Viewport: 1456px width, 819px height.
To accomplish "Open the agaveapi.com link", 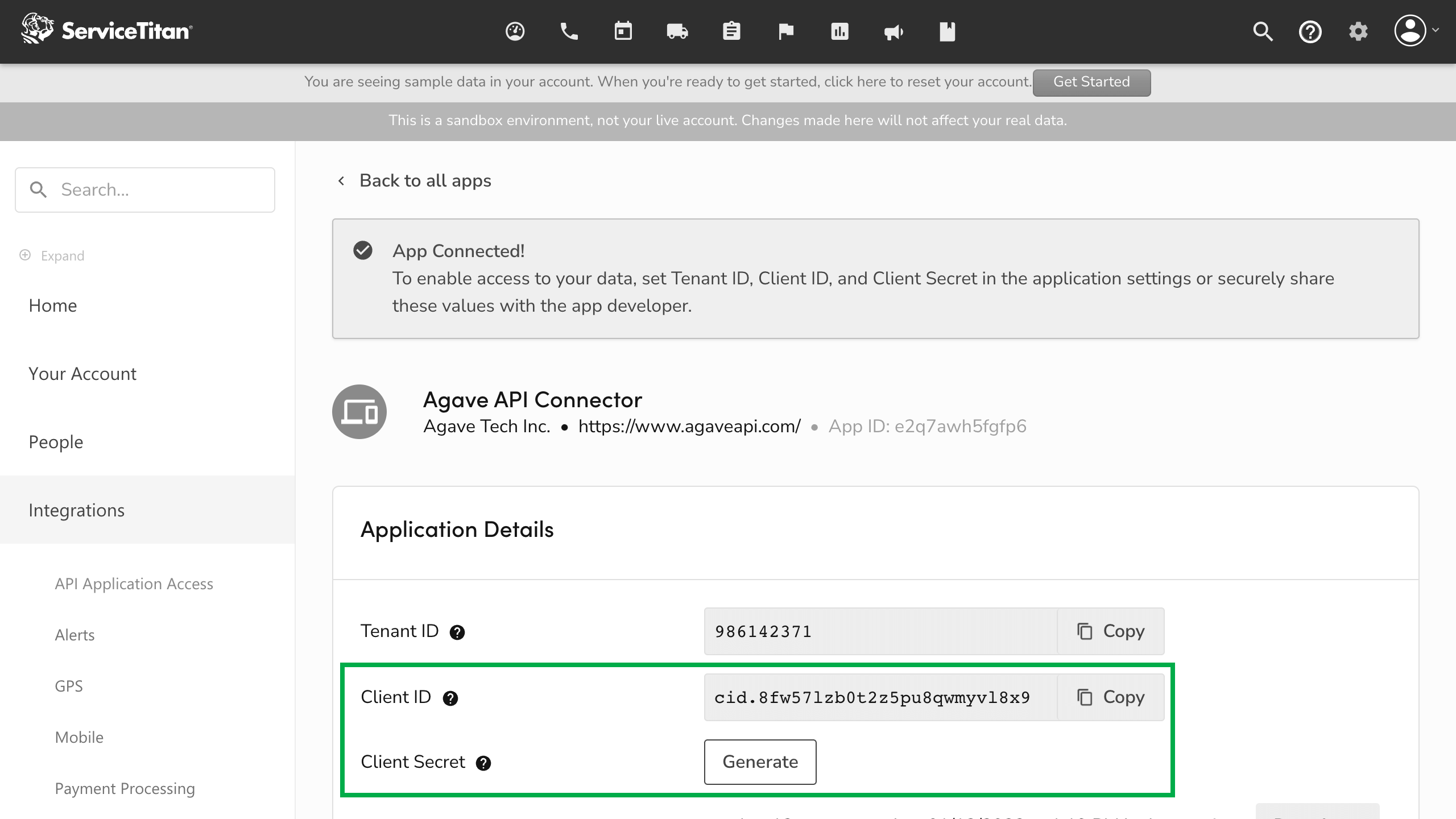I will coord(689,426).
